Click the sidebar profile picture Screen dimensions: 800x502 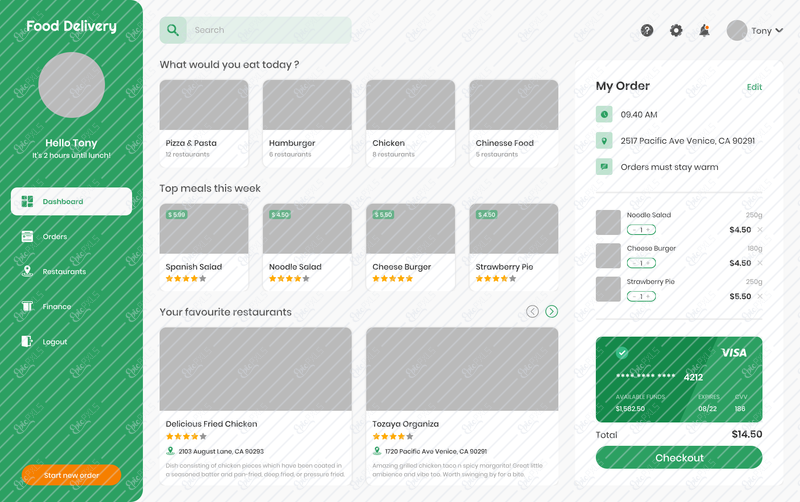tap(71, 85)
